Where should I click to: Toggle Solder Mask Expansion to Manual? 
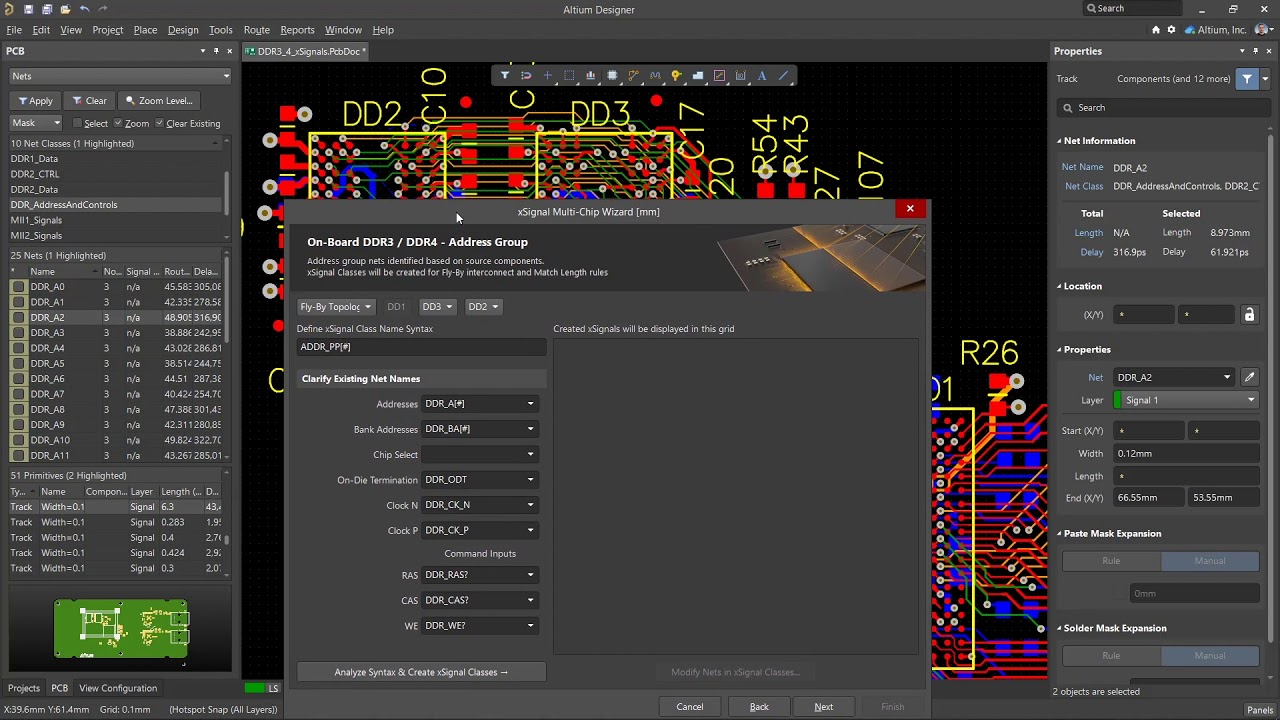[1209, 656]
